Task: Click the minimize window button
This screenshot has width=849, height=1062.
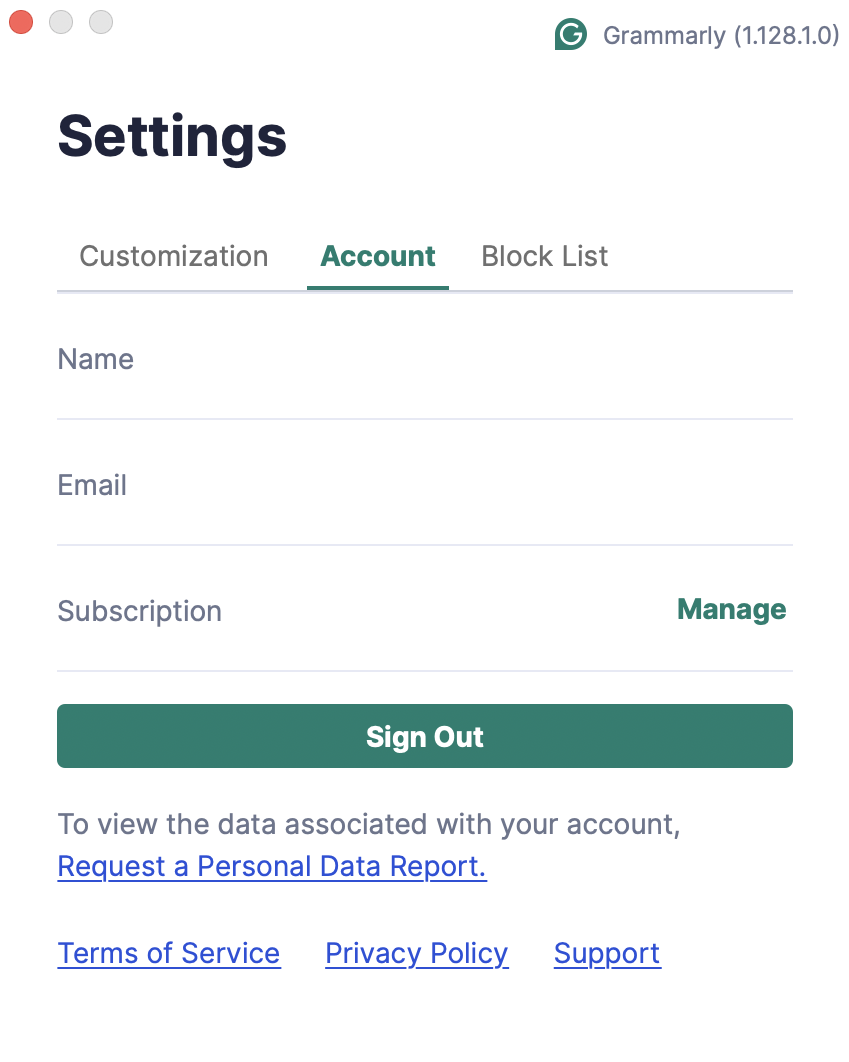Action: point(61,21)
